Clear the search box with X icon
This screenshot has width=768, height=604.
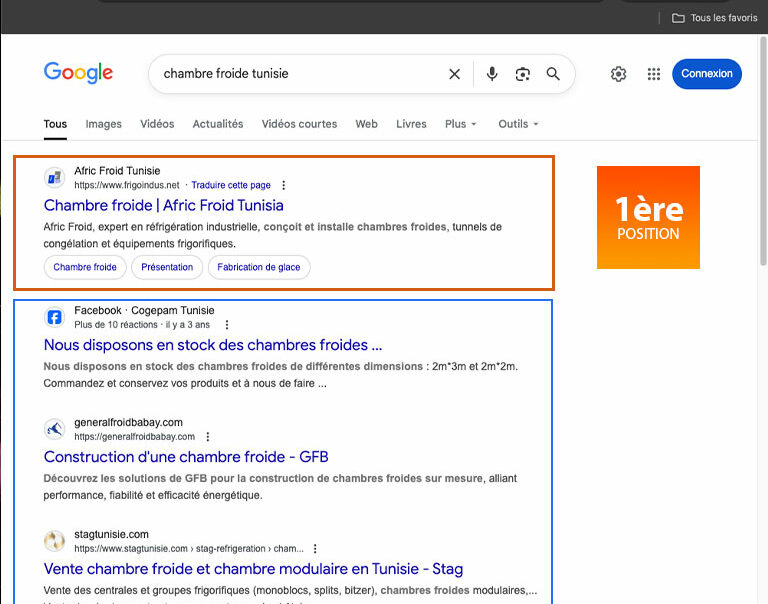[x=454, y=74]
